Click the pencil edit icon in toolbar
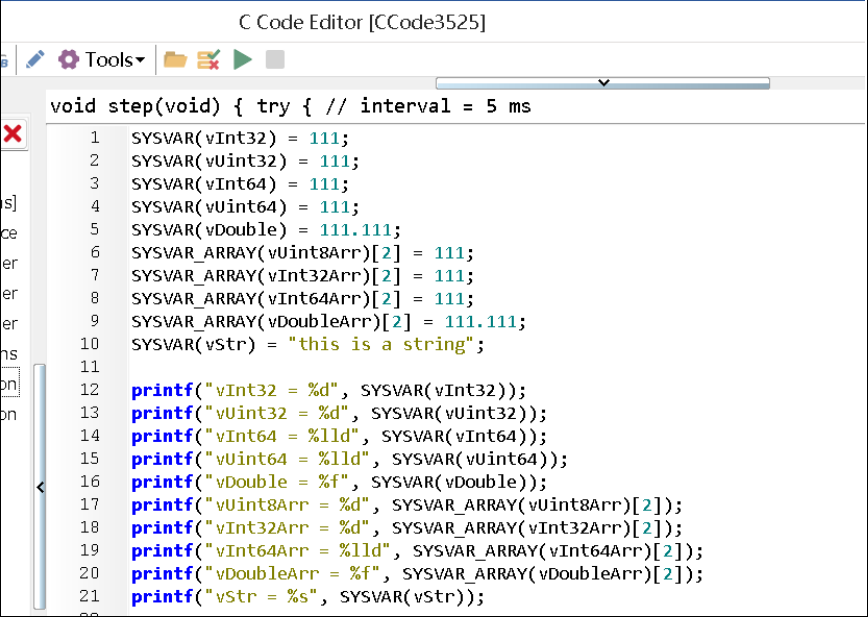The image size is (868, 617). (35, 60)
